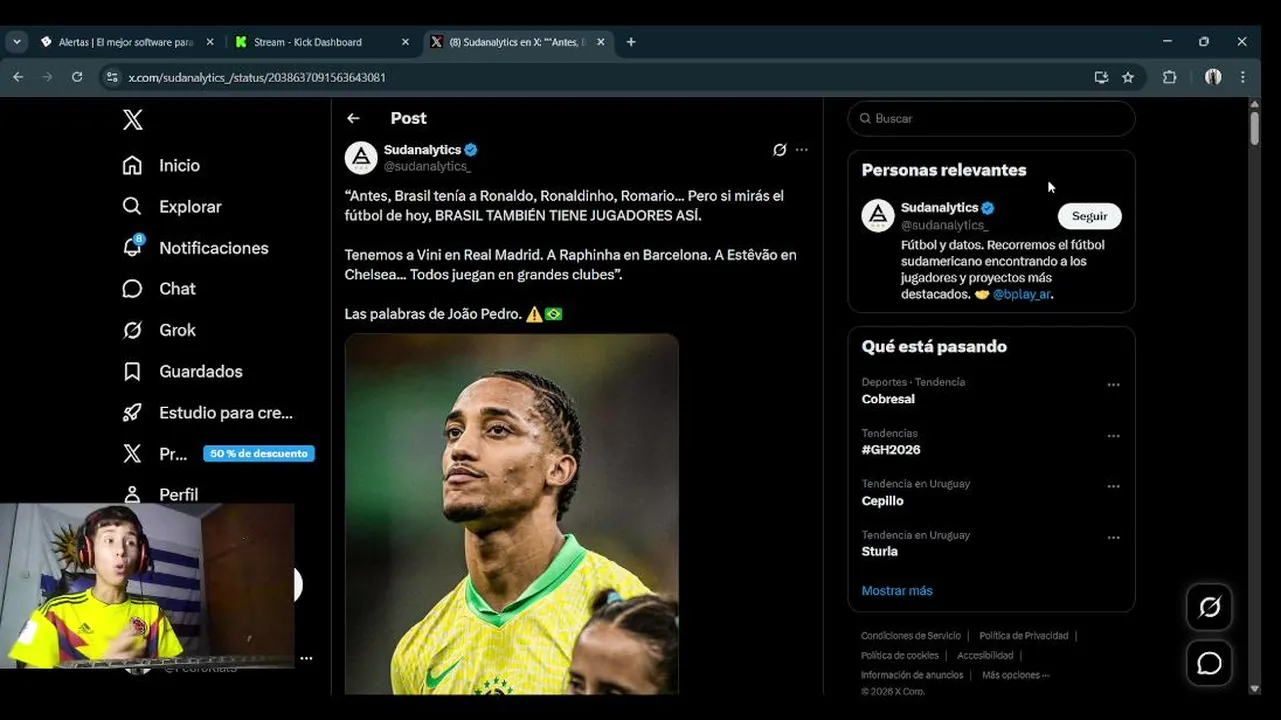The width and height of the screenshot is (1281, 720).
Task: Open Accesibilidad footer link
Action: click(x=985, y=656)
